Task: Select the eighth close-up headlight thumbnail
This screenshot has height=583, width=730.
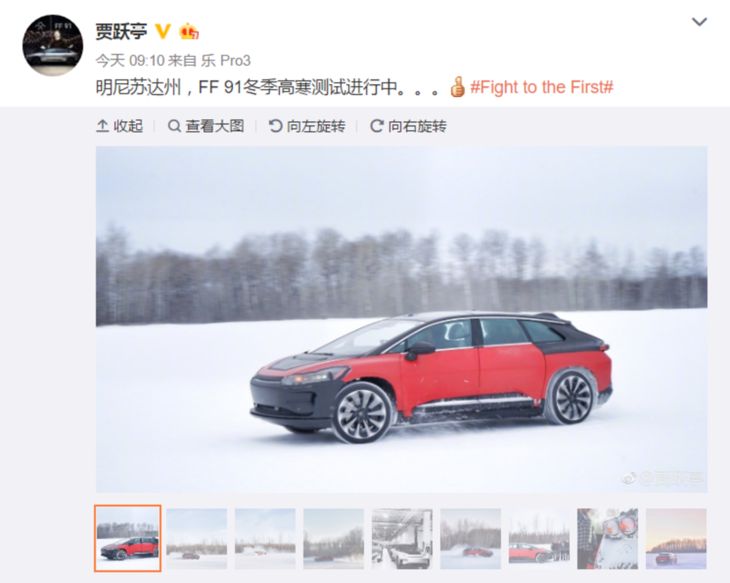Action: (608, 539)
